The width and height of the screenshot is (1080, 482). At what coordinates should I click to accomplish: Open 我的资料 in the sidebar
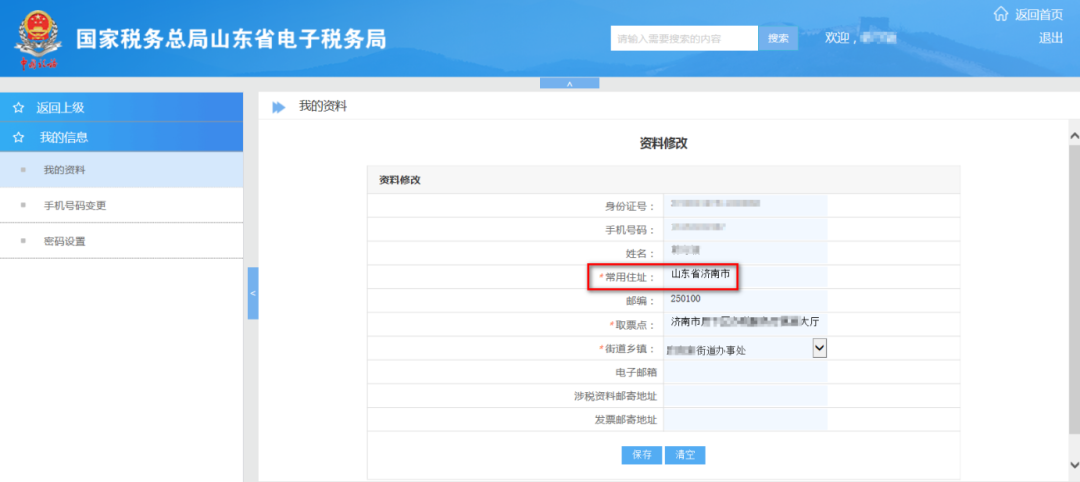click(121, 170)
